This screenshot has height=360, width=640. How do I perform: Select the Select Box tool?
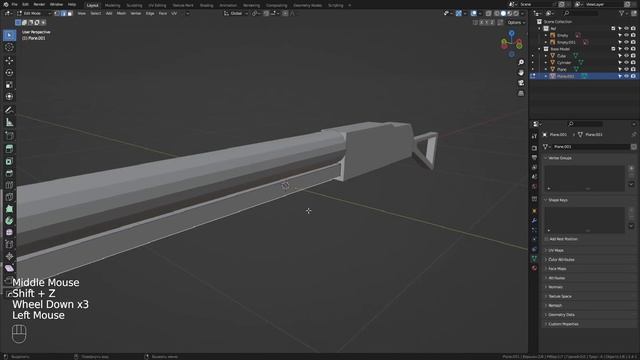[9, 35]
